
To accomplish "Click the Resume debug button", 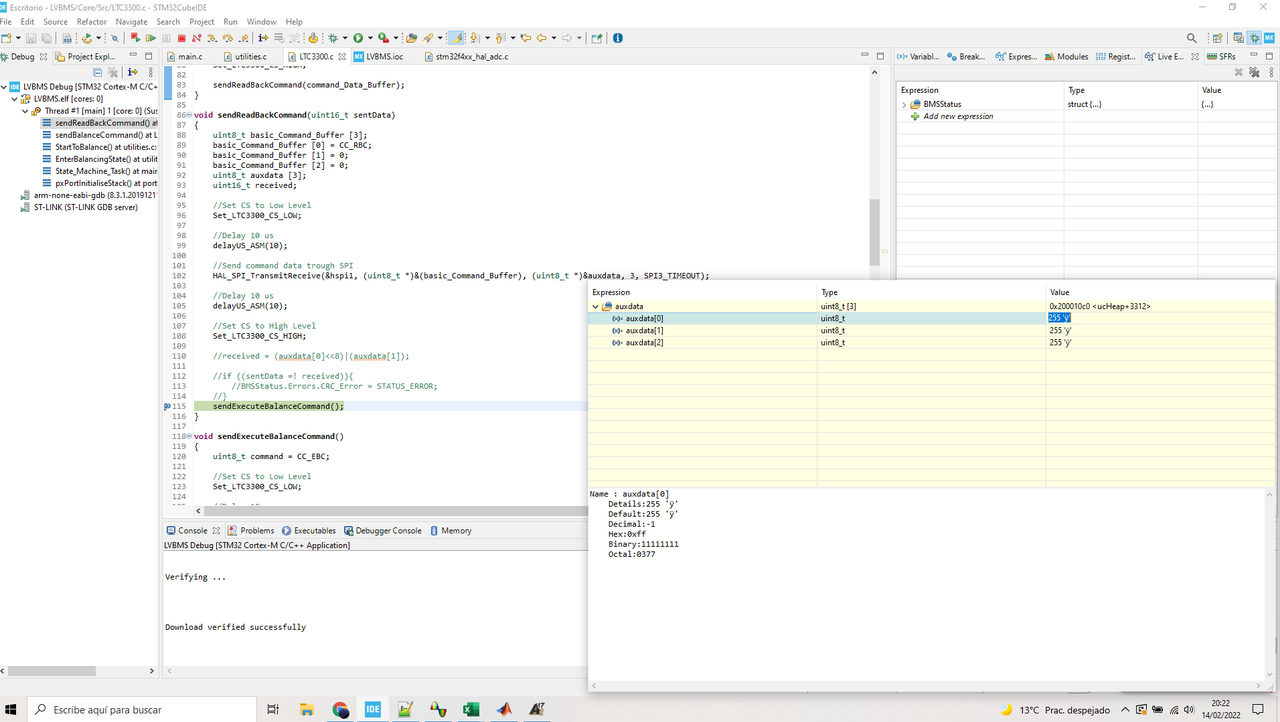I will point(150,38).
